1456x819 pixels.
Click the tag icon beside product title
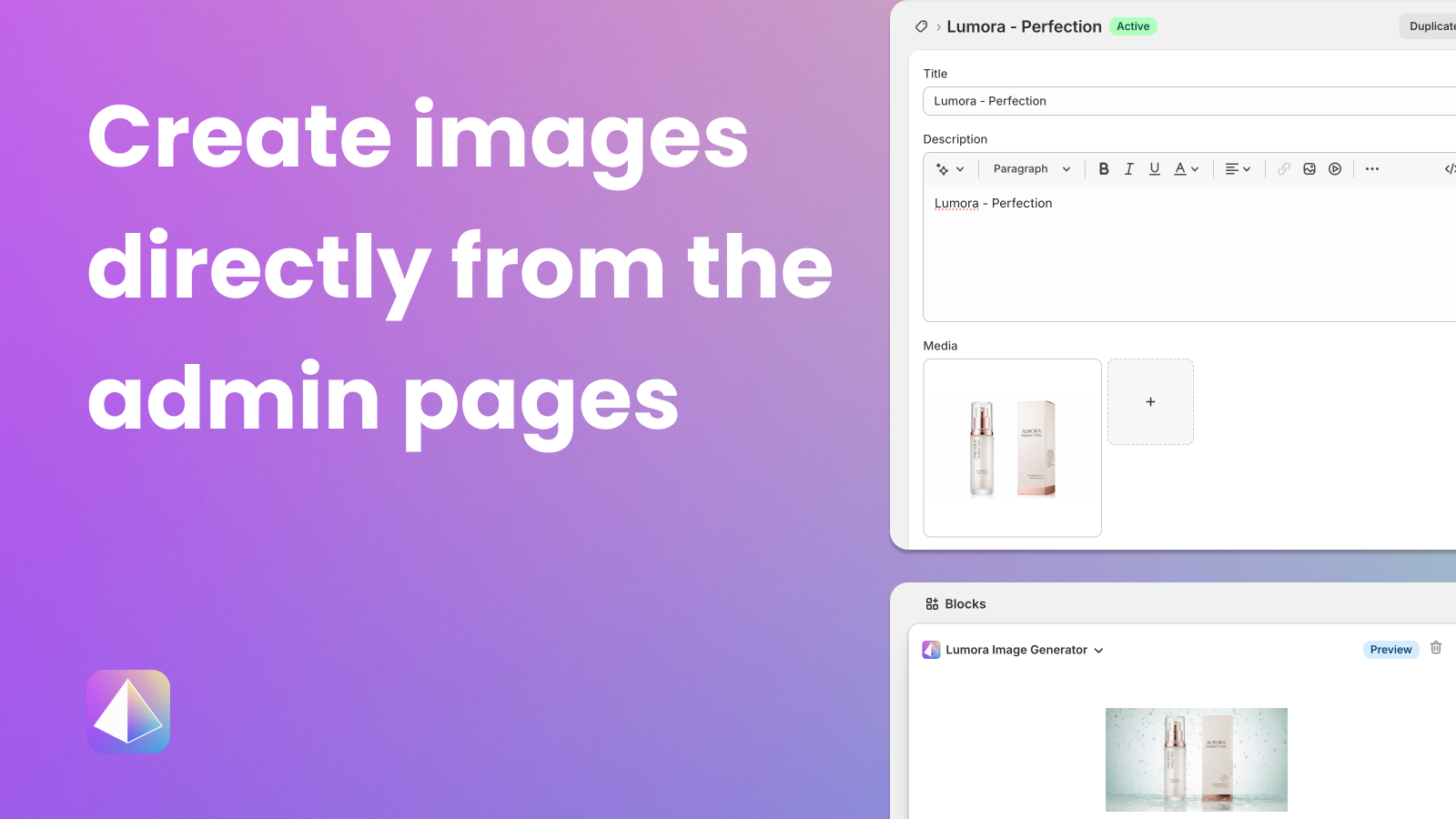(x=921, y=26)
